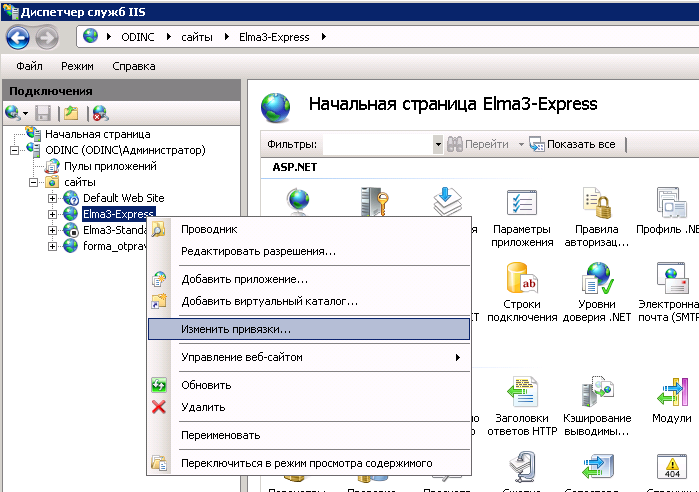Viewport: 699px width, 492px height.
Task: Open Строки подключения database icon
Action: 522,280
